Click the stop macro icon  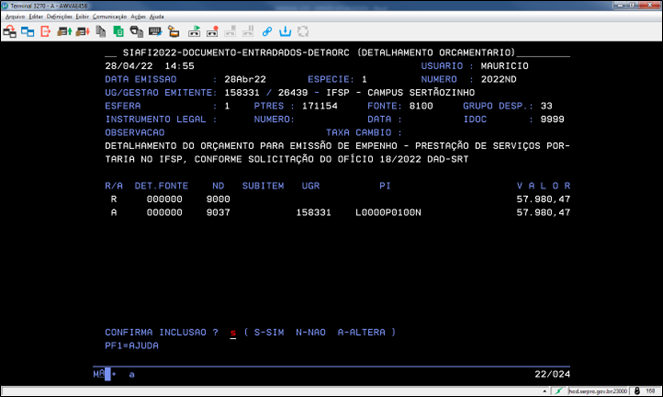click(230, 31)
